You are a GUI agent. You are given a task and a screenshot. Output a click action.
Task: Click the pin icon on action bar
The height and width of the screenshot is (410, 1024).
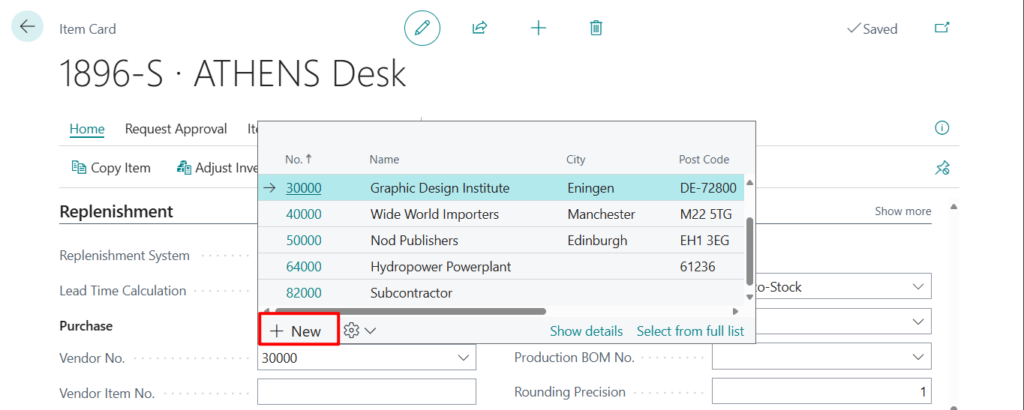(941, 168)
